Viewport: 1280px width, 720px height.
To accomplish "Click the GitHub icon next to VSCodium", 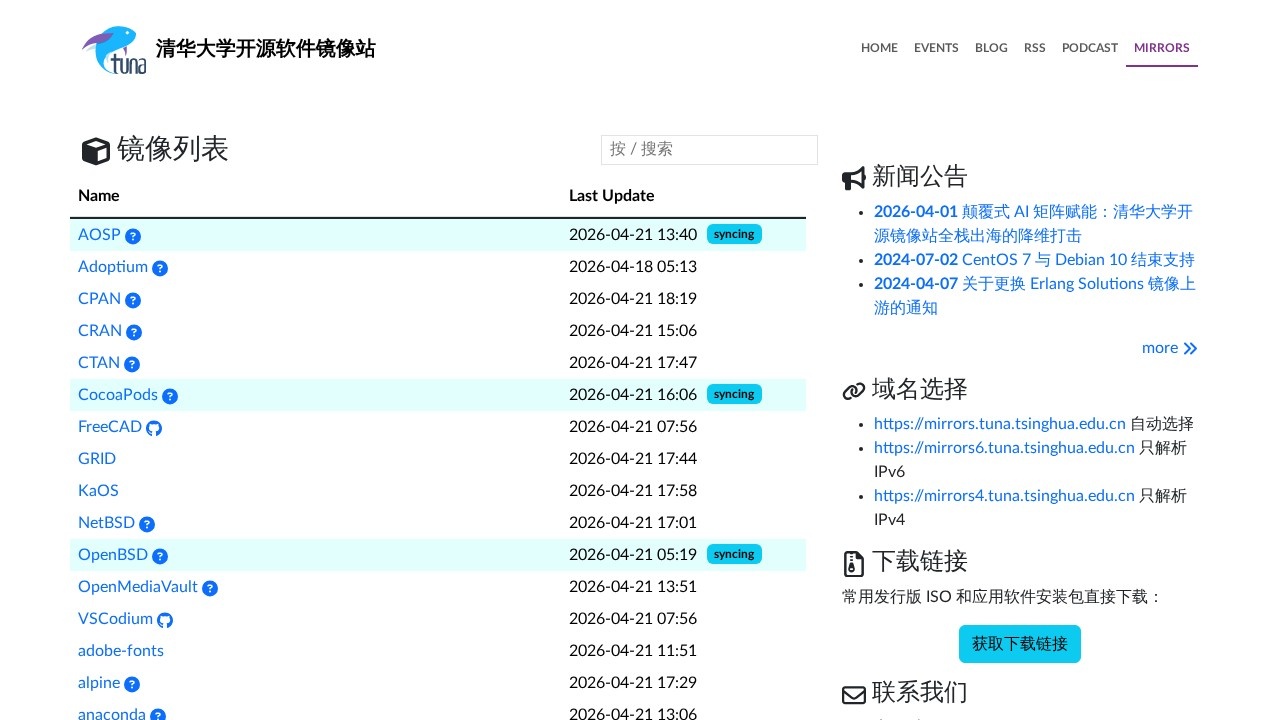I will click(165, 620).
